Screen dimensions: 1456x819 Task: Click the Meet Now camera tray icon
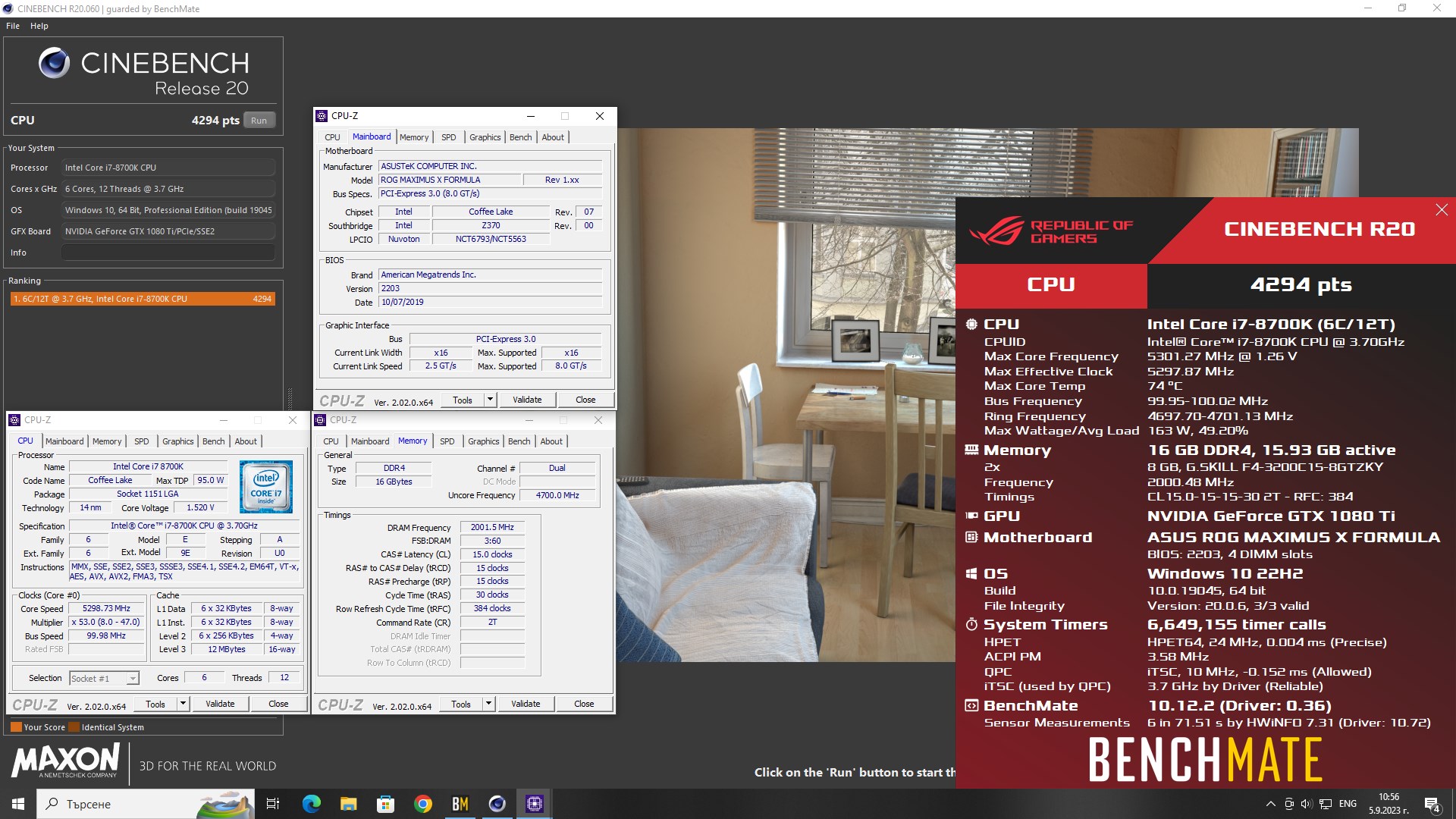[1288, 804]
